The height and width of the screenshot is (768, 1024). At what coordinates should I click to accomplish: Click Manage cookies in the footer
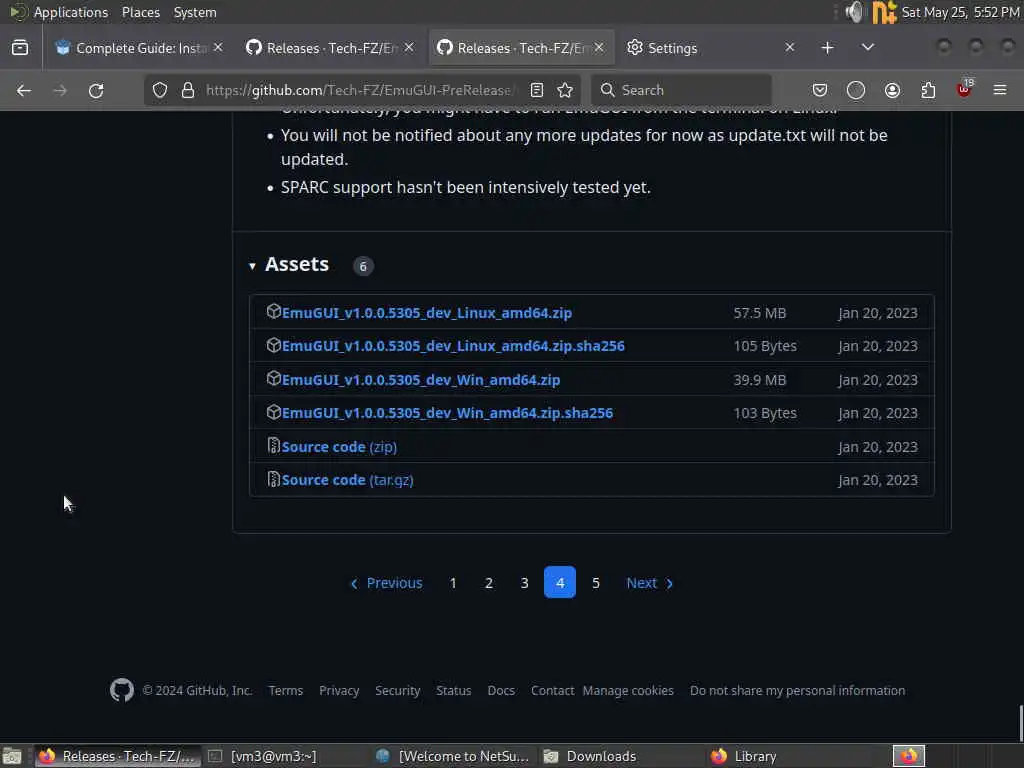[x=628, y=690]
